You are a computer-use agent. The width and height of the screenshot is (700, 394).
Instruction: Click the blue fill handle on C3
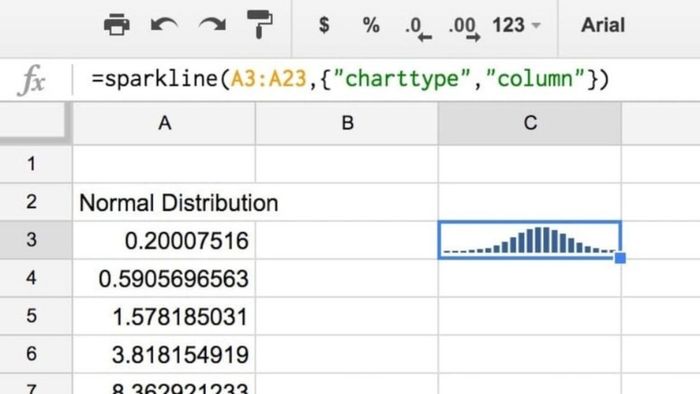pos(620,258)
